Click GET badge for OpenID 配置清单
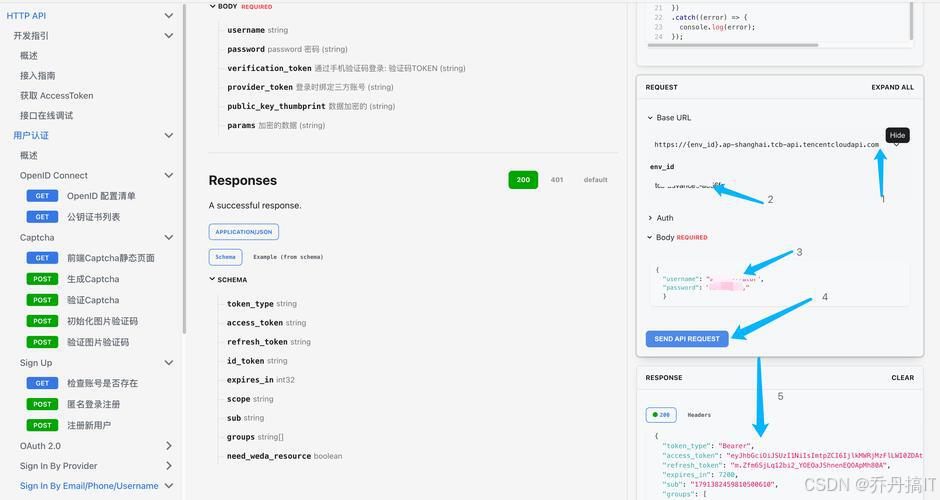Viewport: 940px width, 500px height. click(42, 196)
